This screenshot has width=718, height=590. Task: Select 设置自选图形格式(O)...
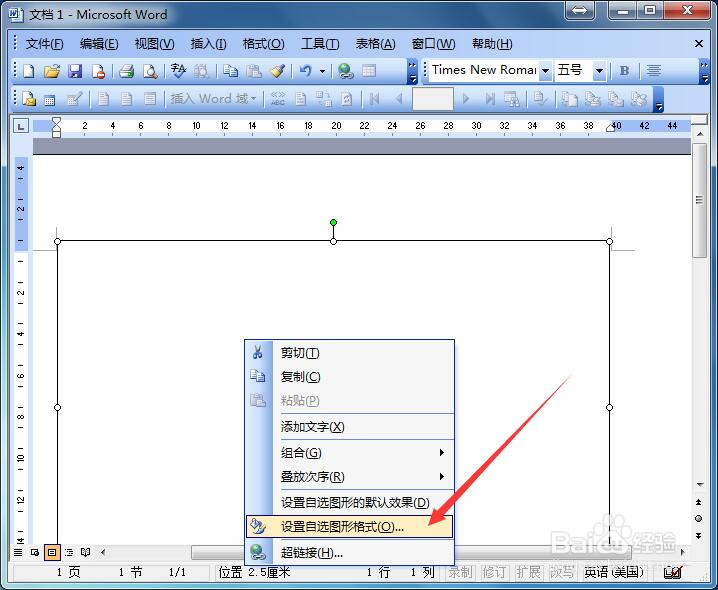click(350, 527)
